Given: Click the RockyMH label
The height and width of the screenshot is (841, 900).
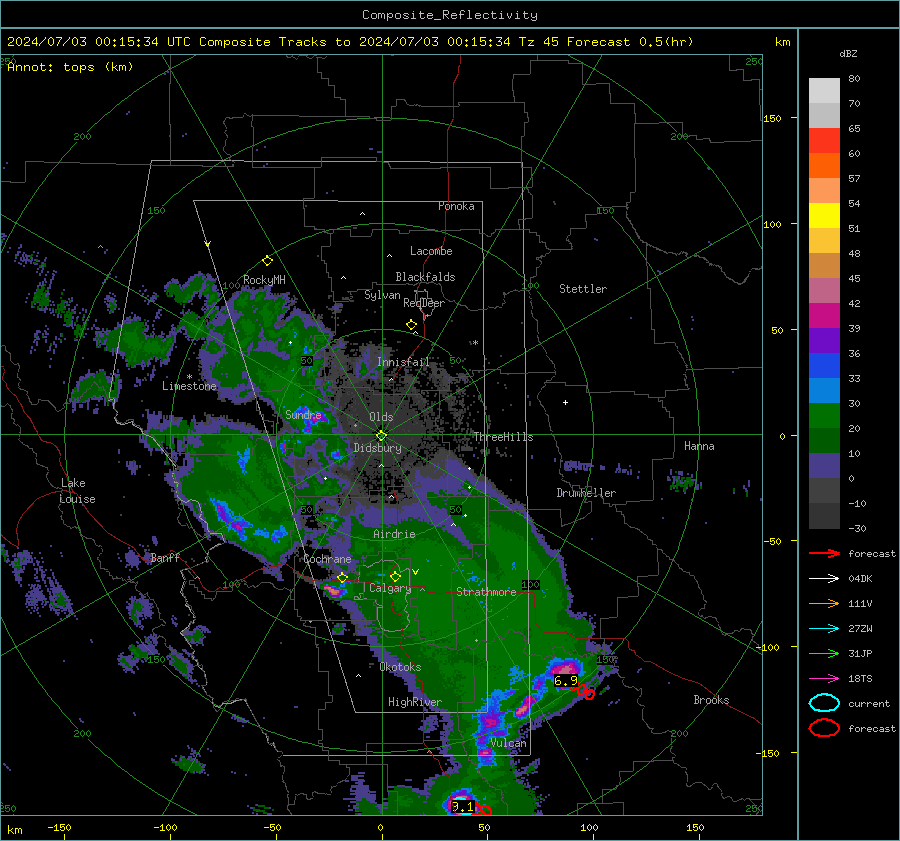Looking at the screenshot, I should [x=265, y=280].
